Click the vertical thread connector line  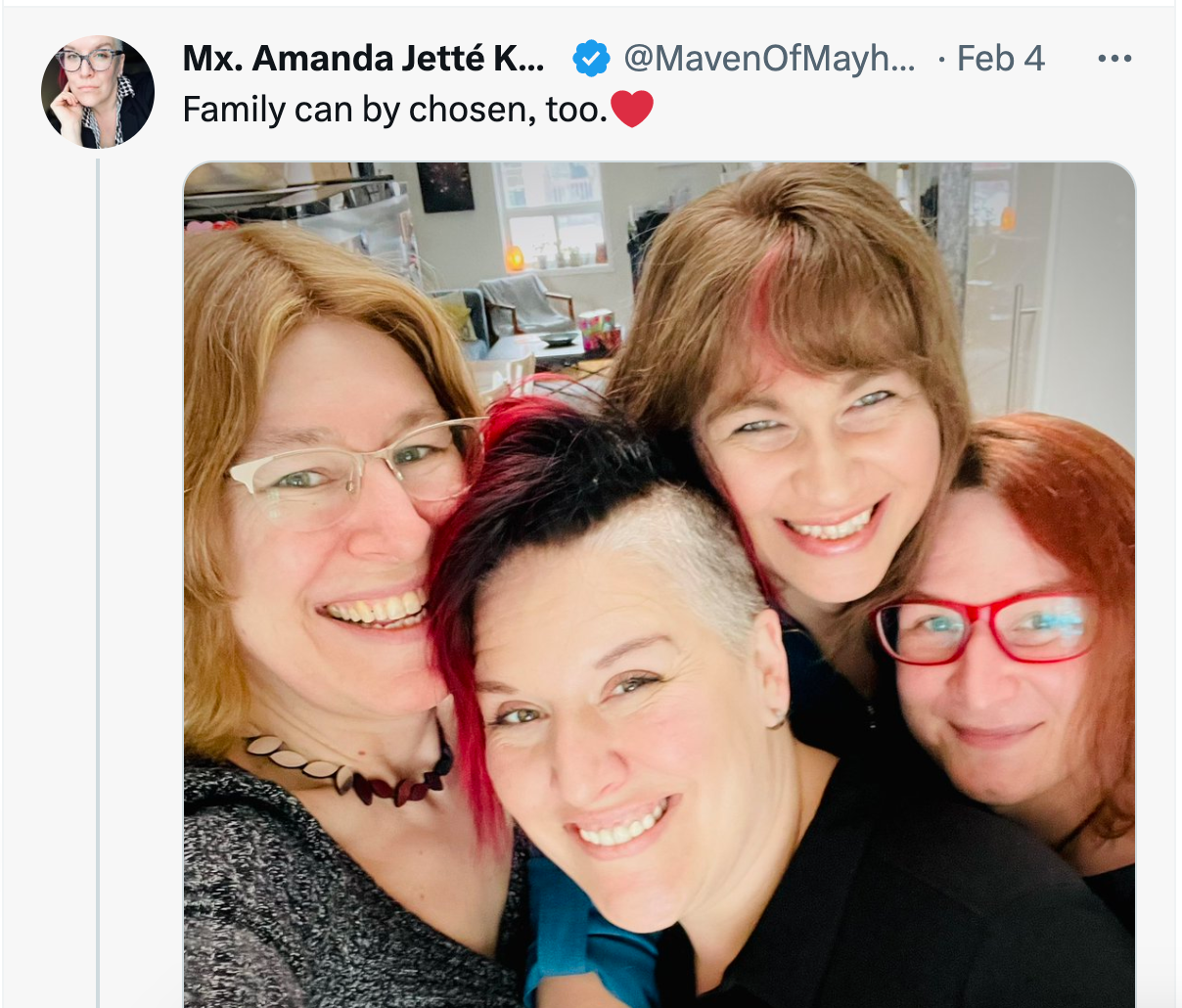[98, 582]
